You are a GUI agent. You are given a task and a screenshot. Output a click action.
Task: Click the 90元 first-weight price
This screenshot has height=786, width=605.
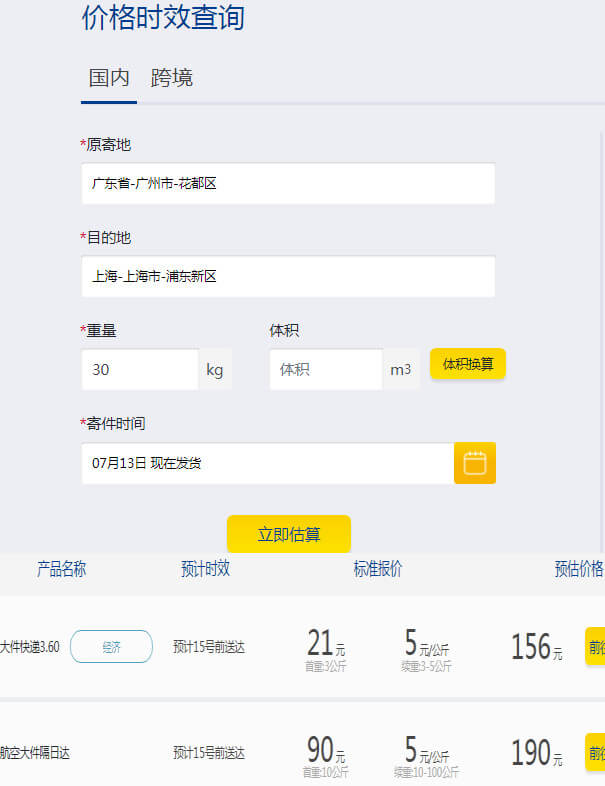click(326, 749)
